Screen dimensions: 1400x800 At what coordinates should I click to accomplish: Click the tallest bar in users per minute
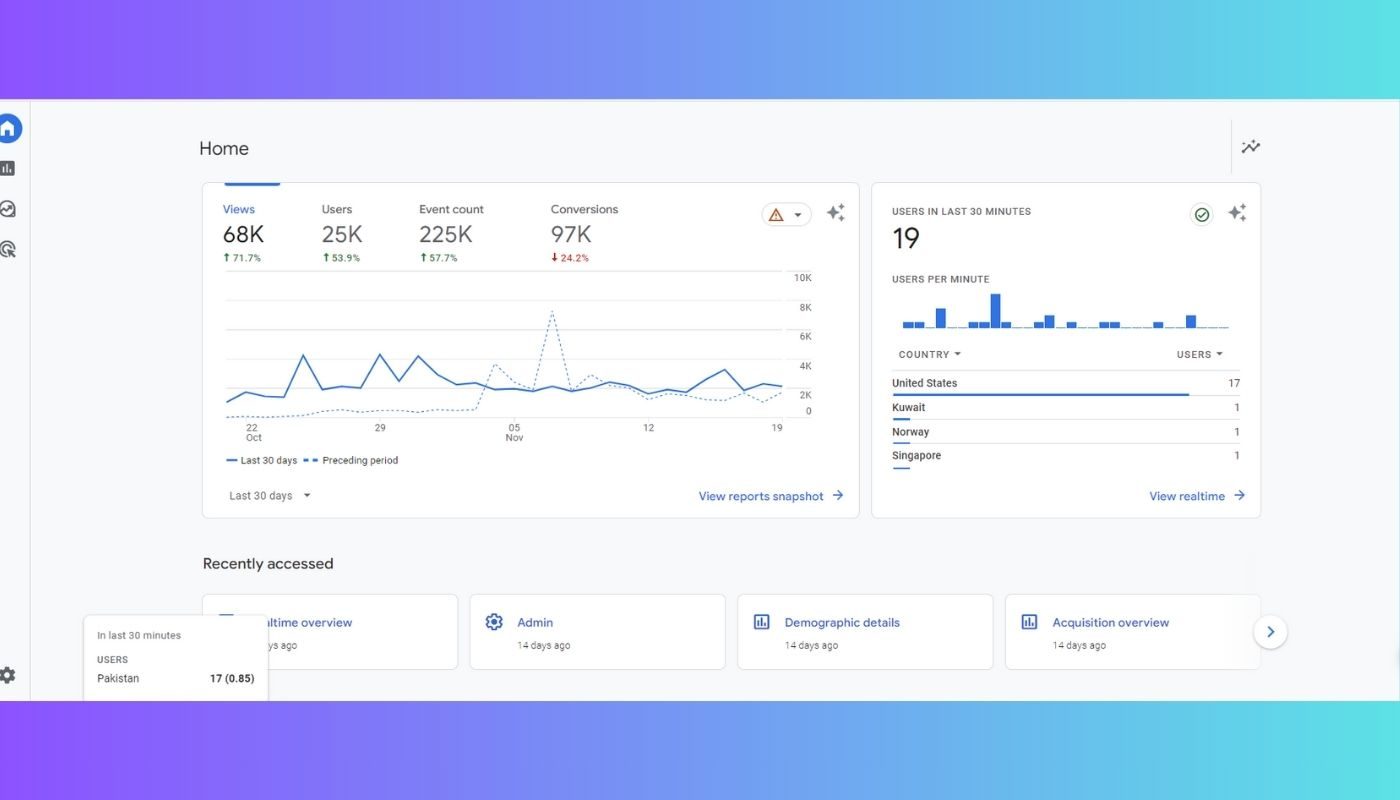995,311
